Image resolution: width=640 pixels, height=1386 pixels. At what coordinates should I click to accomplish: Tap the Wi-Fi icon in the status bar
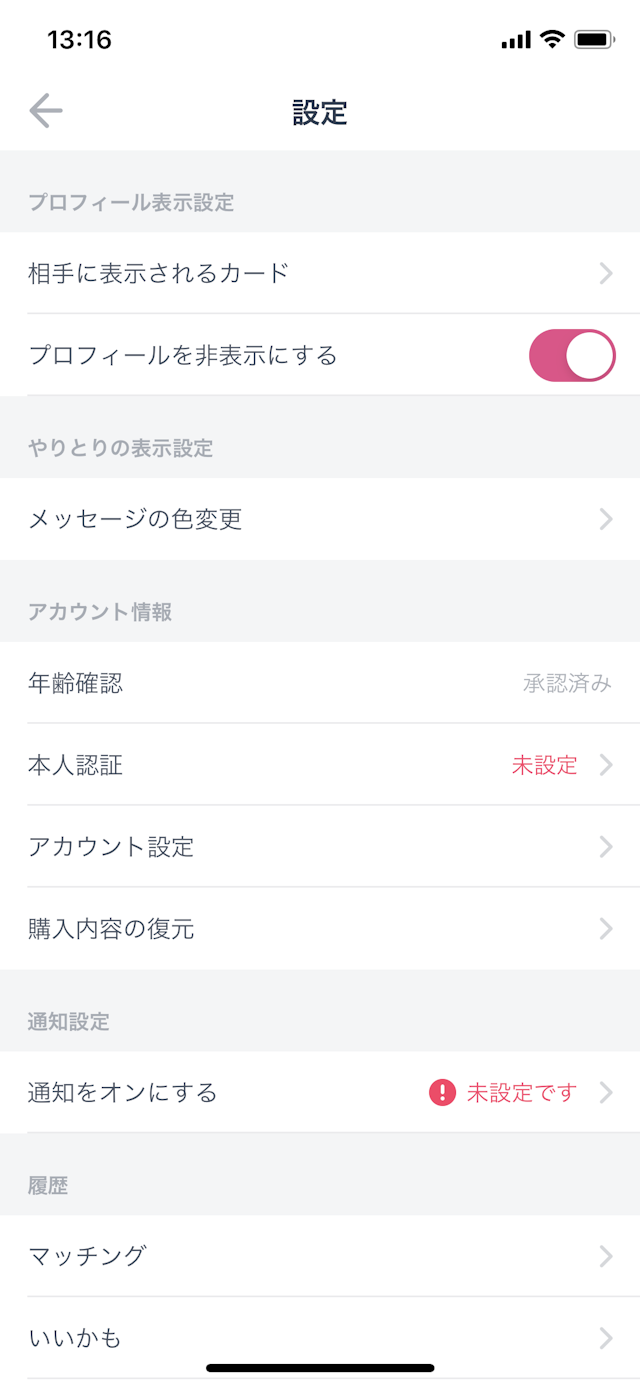pos(549,39)
